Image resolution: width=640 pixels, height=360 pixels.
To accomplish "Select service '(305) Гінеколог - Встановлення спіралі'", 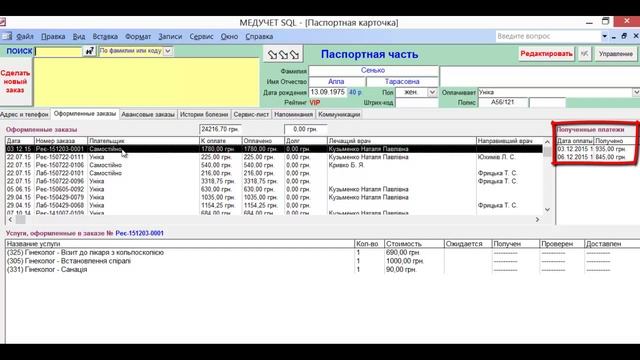I will 69,261.
